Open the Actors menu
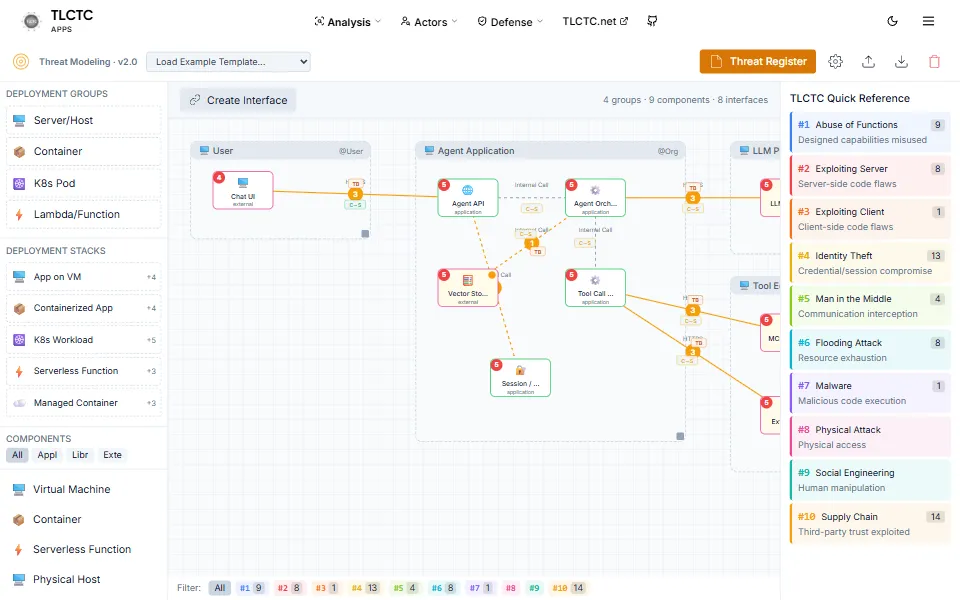Viewport: 960px width, 600px height. [x=429, y=22]
